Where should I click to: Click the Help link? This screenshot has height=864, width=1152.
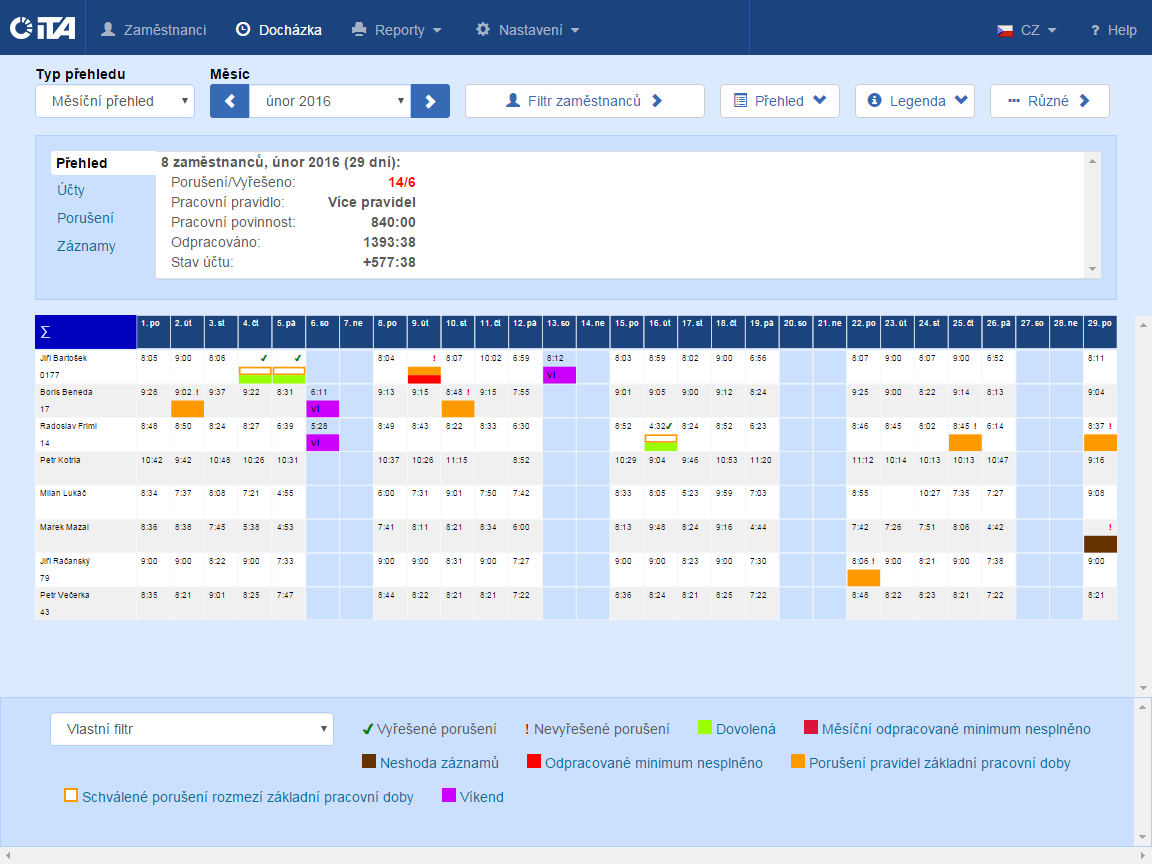pyautogui.click(x=1113, y=30)
